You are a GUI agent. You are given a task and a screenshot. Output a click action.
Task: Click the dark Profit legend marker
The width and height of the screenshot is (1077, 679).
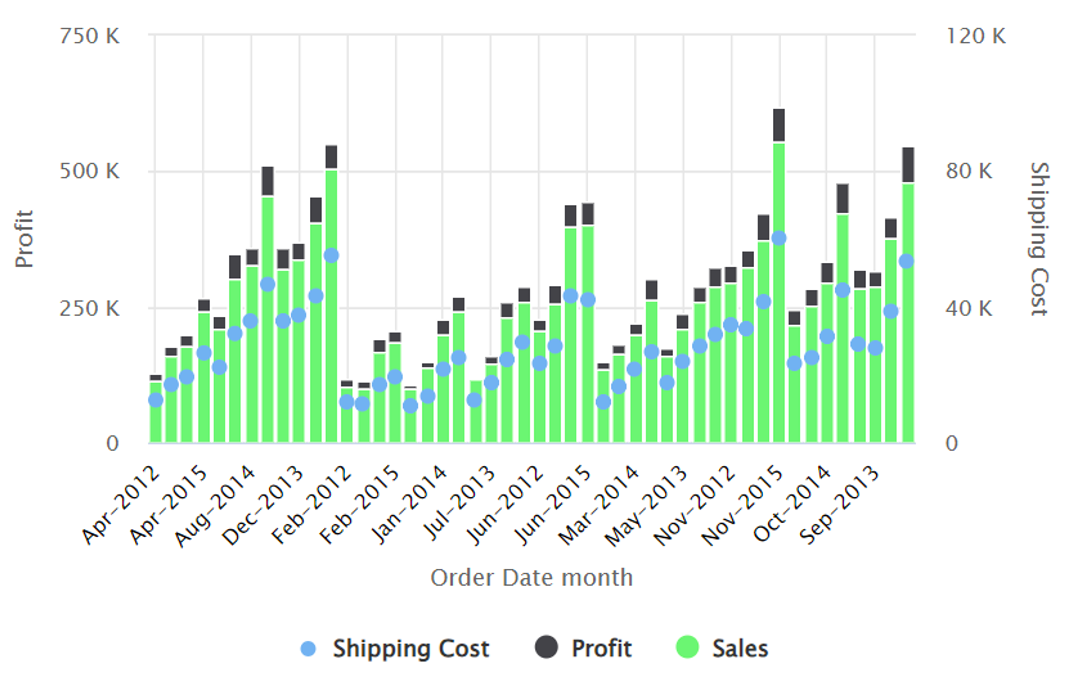[x=545, y=648]
